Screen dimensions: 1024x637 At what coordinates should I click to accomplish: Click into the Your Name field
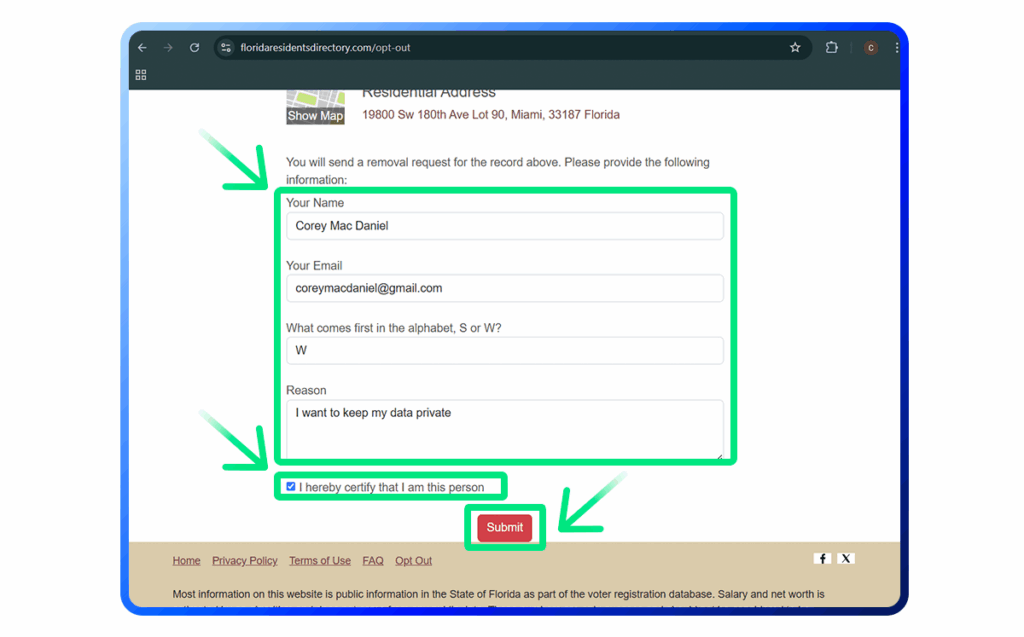[x=504, y=226]
